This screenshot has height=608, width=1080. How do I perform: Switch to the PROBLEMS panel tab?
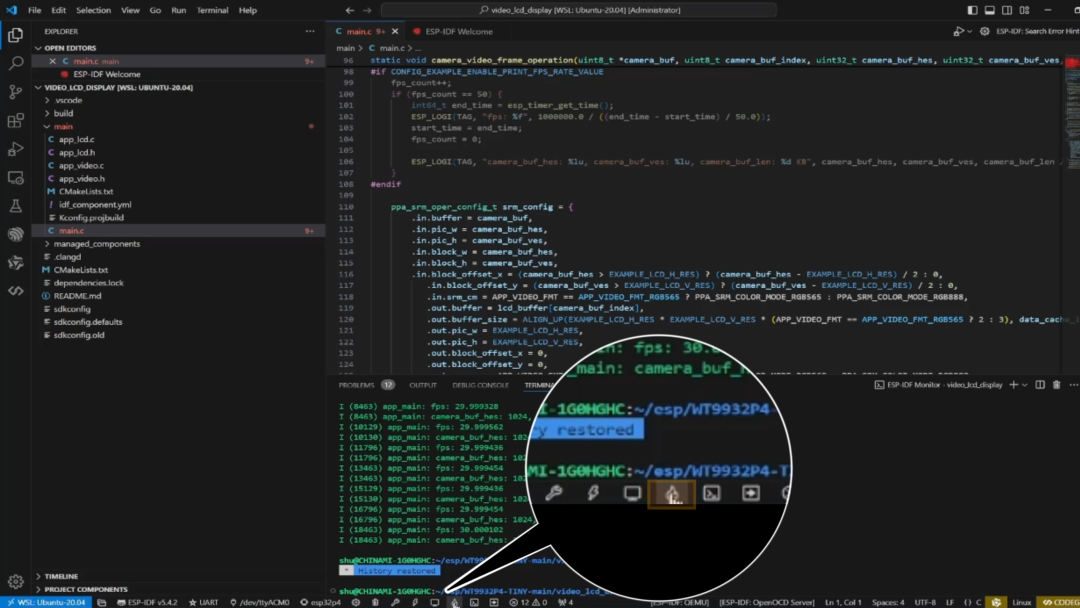(356, 385)
